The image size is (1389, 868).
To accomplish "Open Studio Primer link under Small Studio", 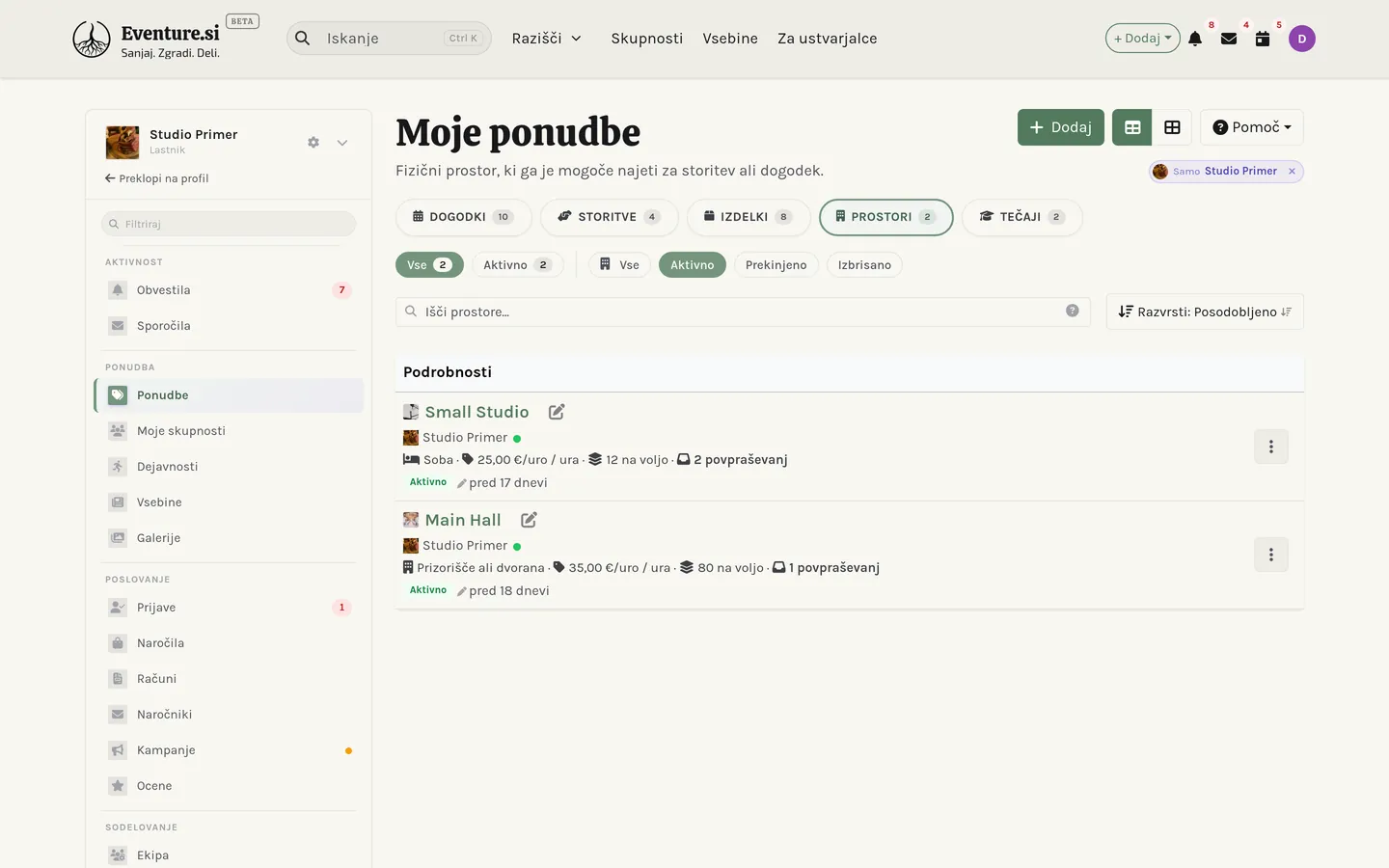I will point(465,438).
